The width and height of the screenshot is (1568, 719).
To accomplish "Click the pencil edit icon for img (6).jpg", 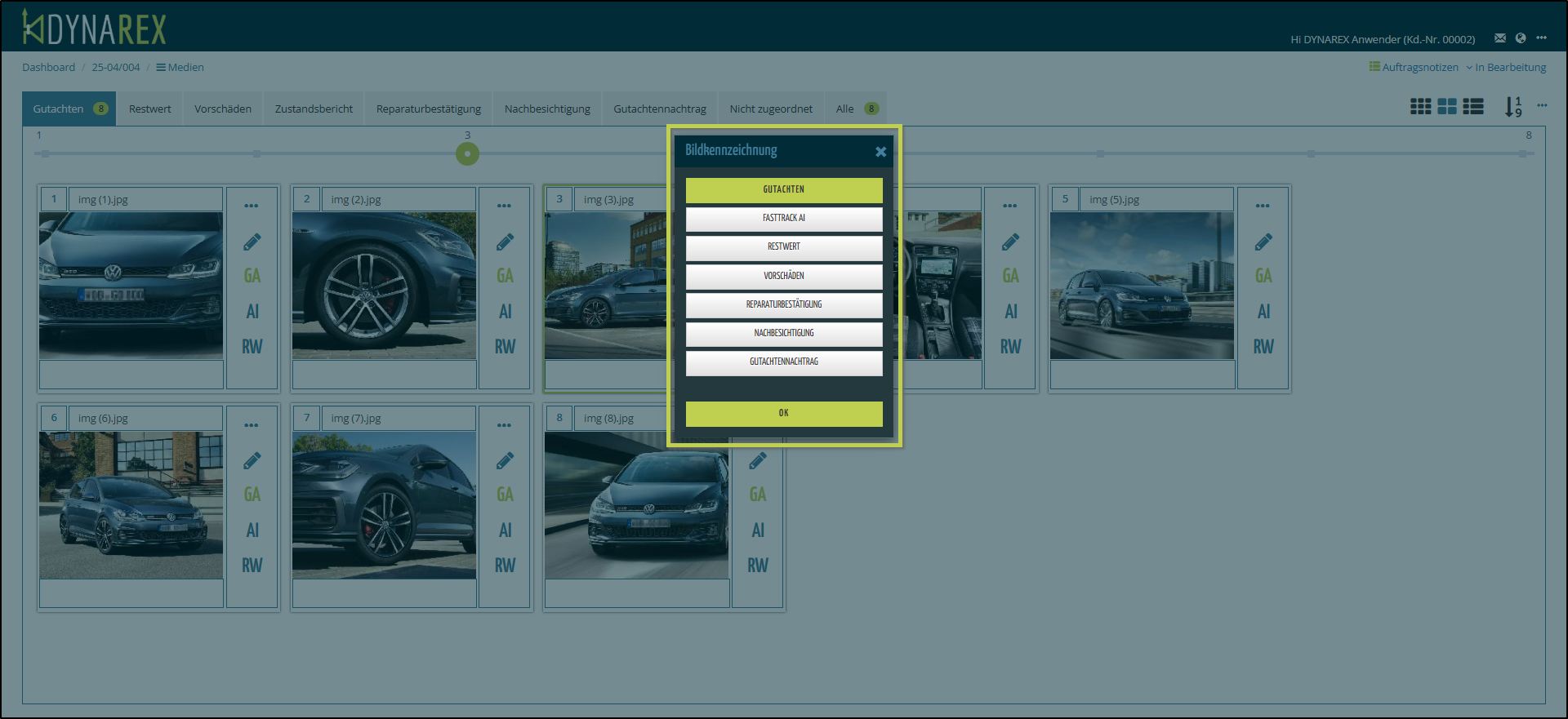I will [x=252, y=461].
